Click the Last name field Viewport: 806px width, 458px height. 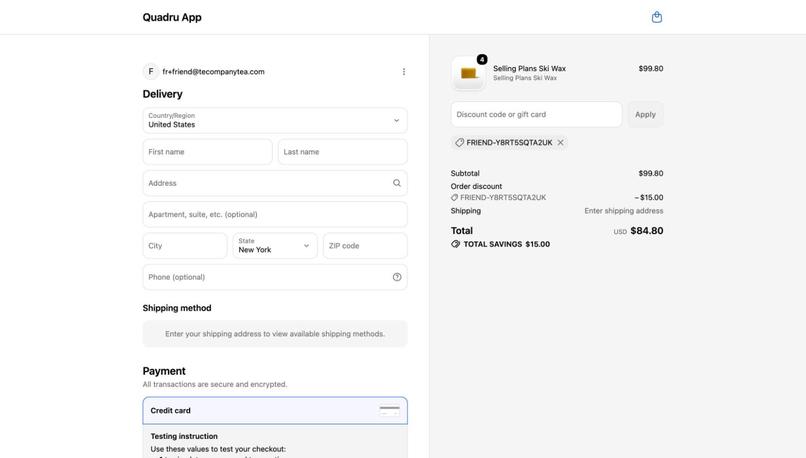pos(343,152)
